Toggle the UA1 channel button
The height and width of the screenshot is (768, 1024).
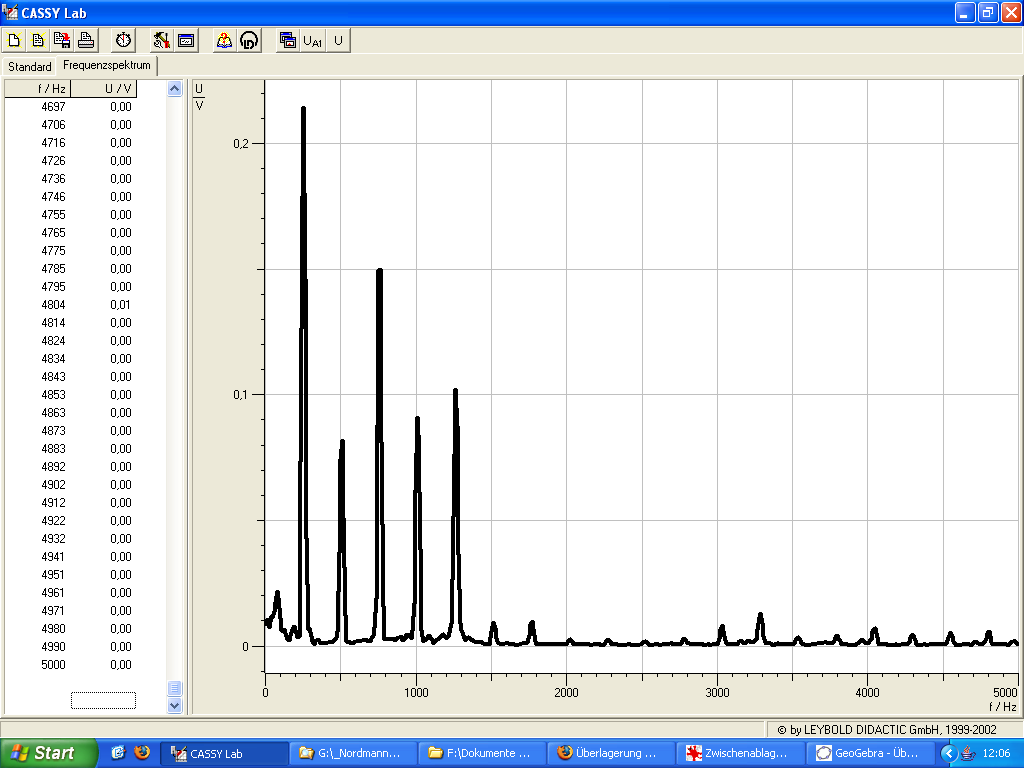(313, 40)
